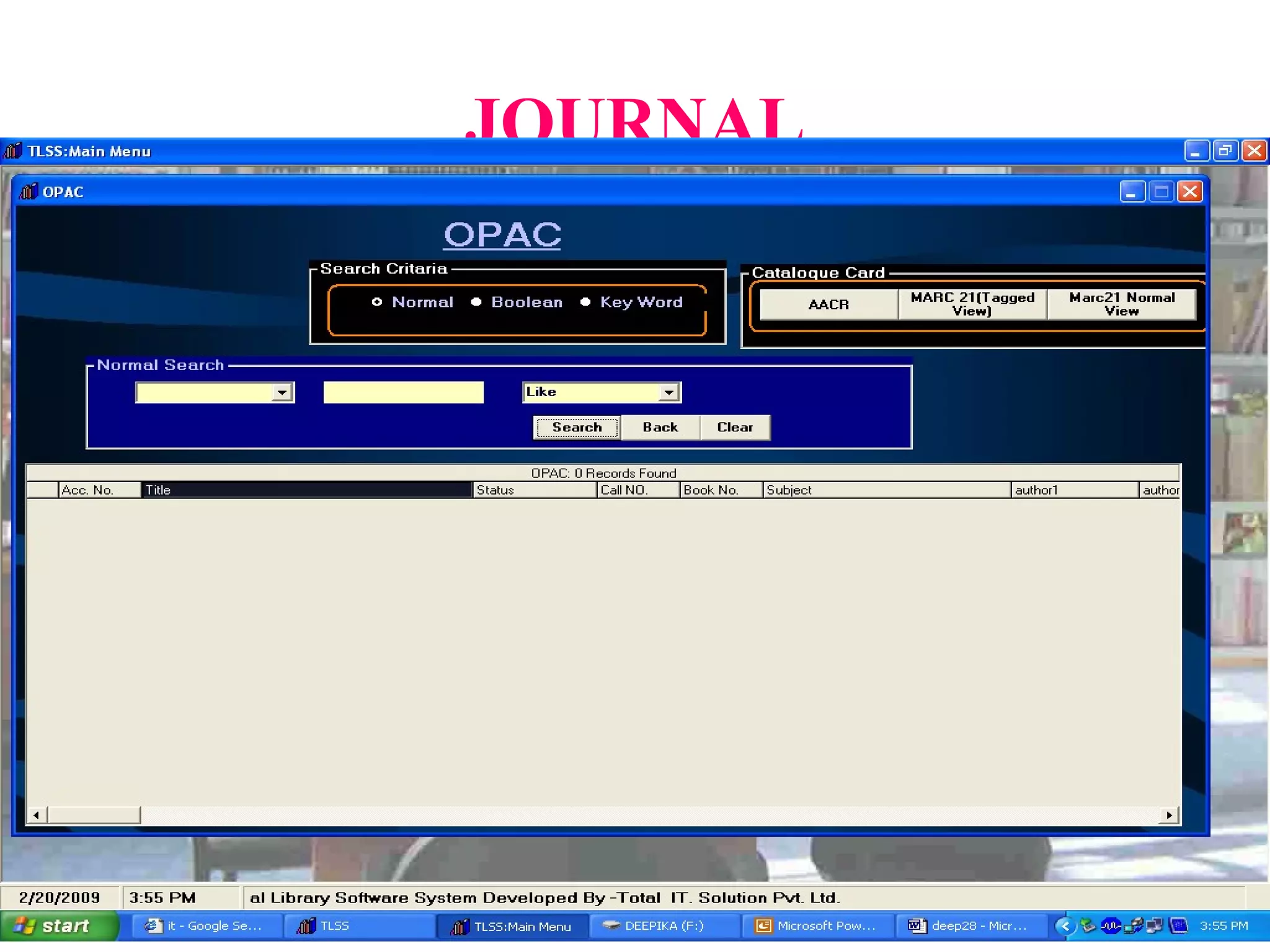Click the Status column header

click(x=535, y=490)
